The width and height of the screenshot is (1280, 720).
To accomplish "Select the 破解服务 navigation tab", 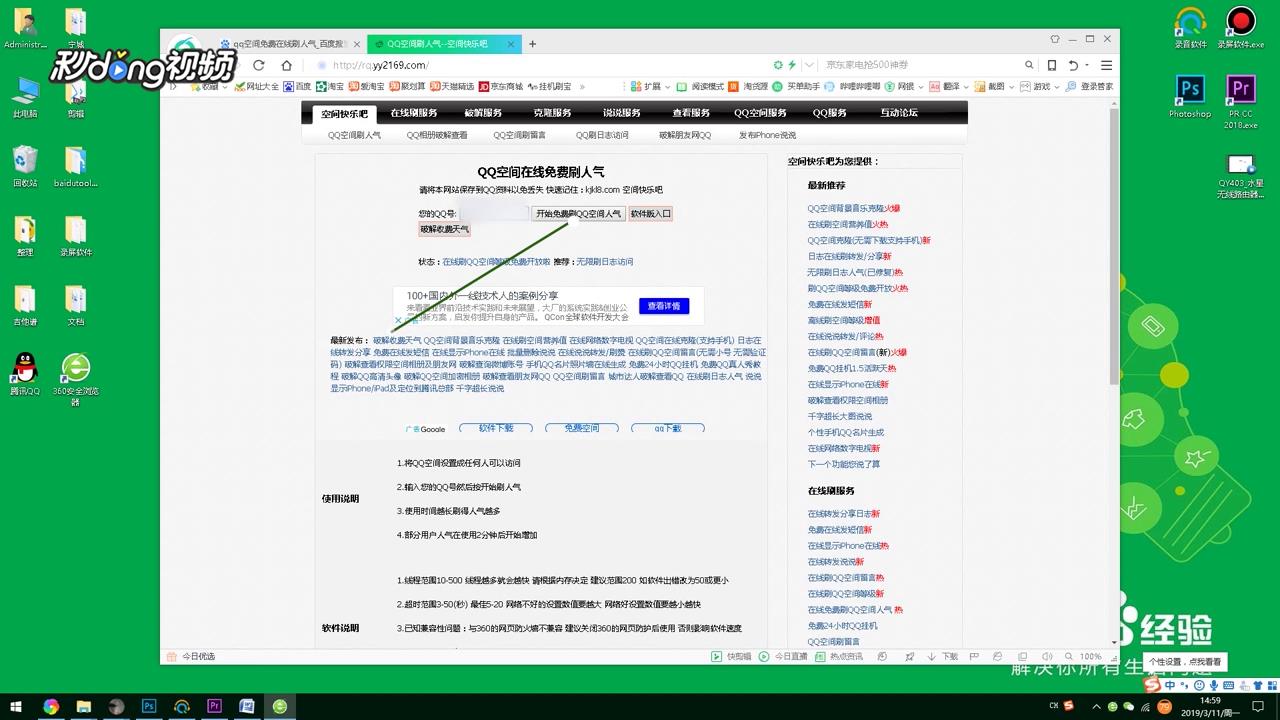I will pyautogui.click(x=483, y=113).
